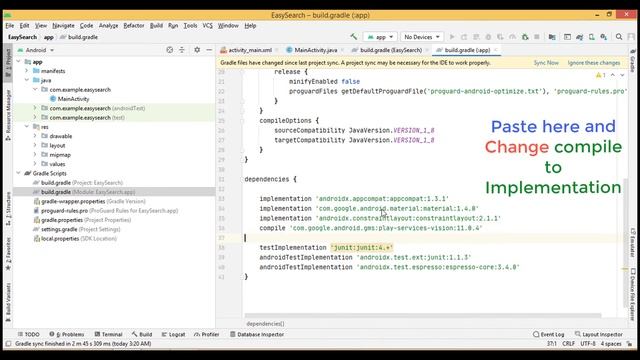Open the Project panel settings gear

(197, 50)
